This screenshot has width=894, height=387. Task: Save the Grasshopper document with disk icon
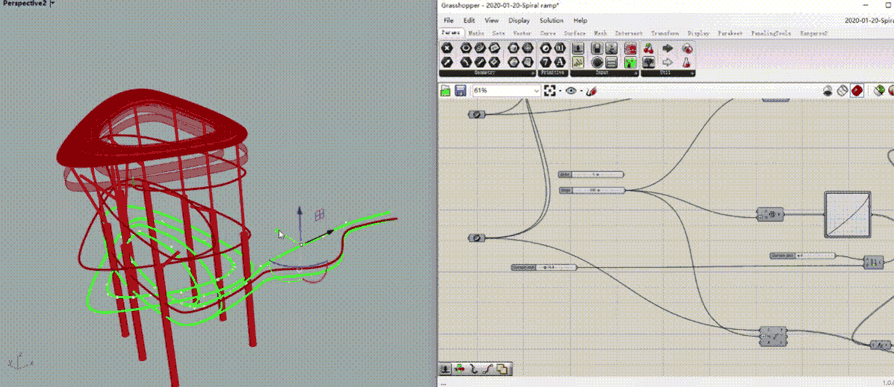(461, 91)
